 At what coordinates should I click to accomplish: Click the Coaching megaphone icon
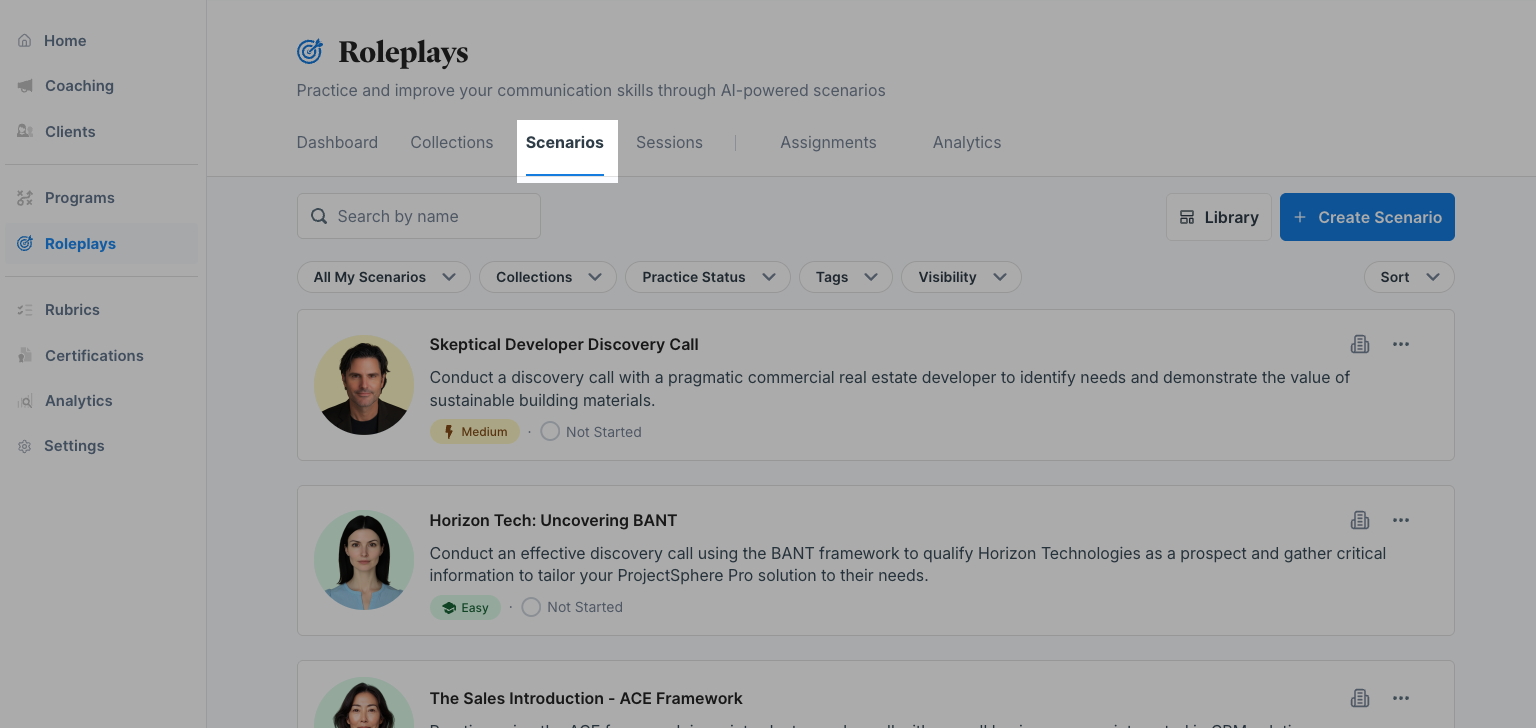(25, 86)
